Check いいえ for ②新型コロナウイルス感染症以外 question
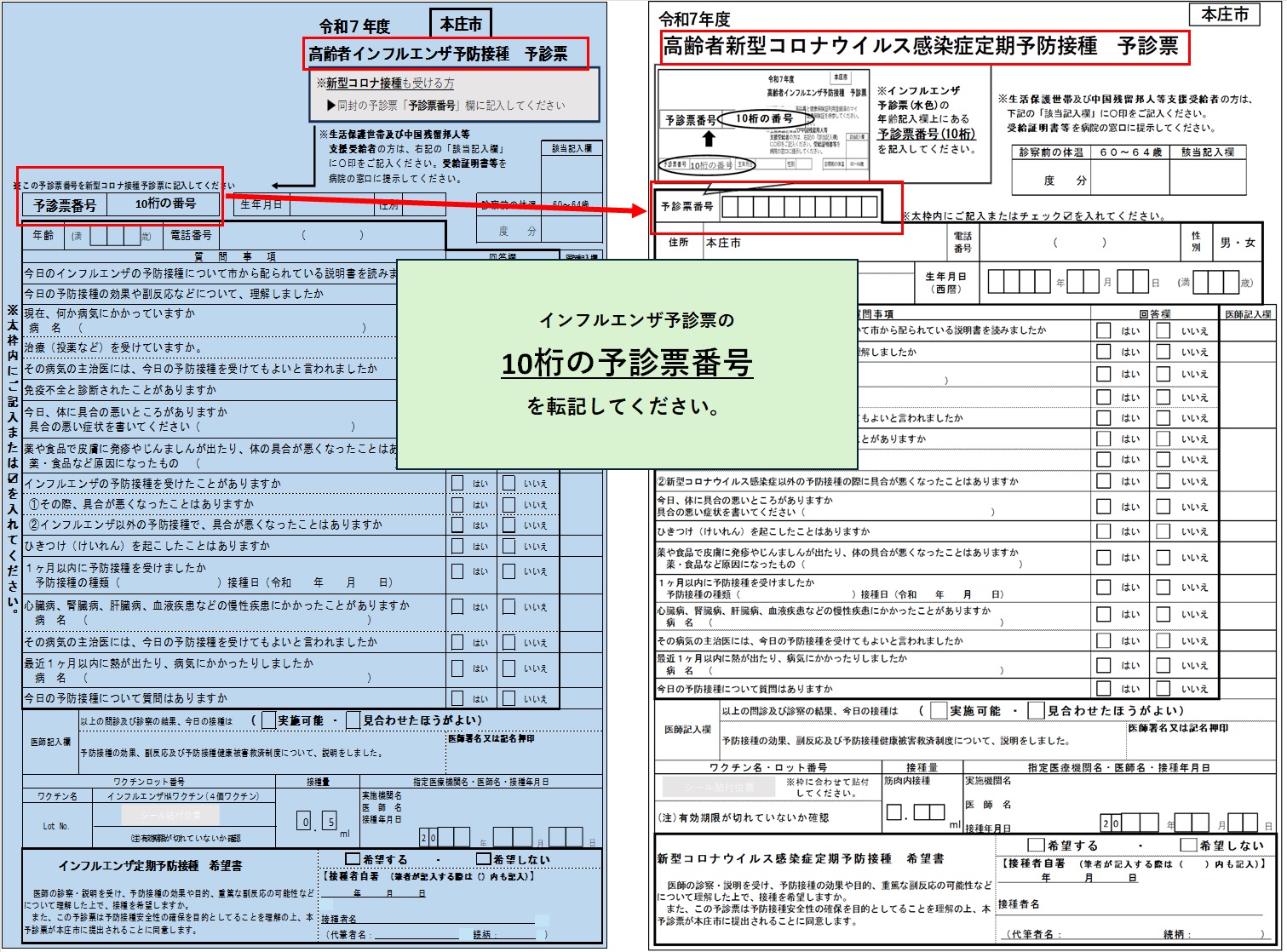The image size is (1287, 952). [1163, 481]
